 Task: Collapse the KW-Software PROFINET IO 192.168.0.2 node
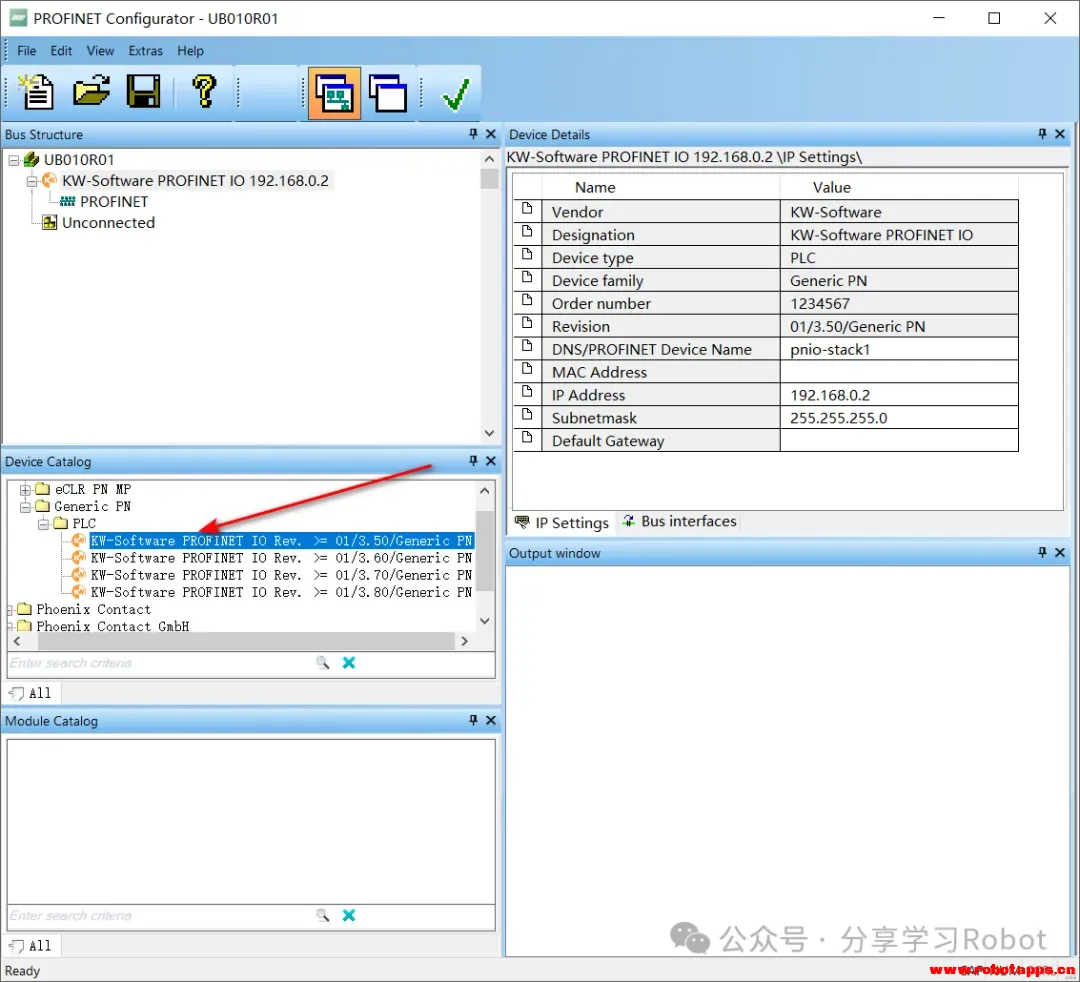(x=32, y=181)
